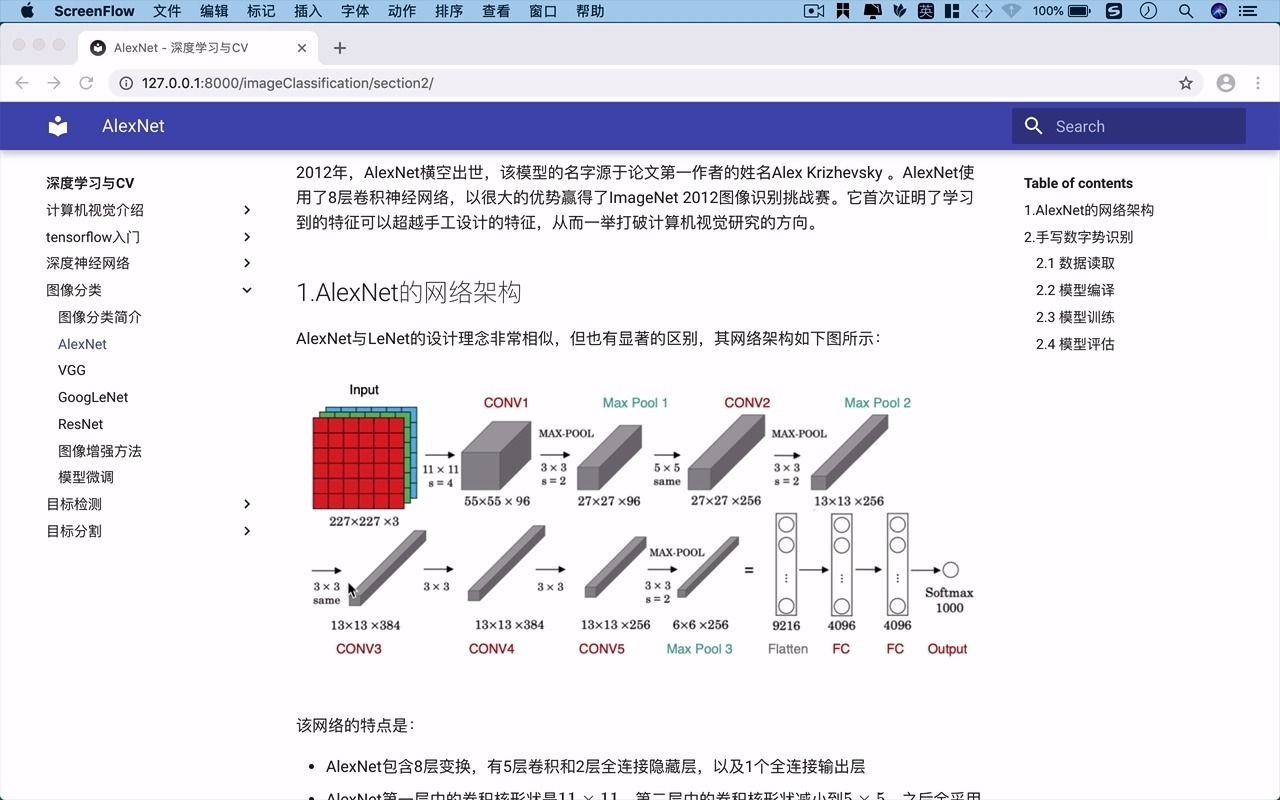
Task: Click the Sogou 英 input icon in menu bar
Action: (x=925, y=11)
